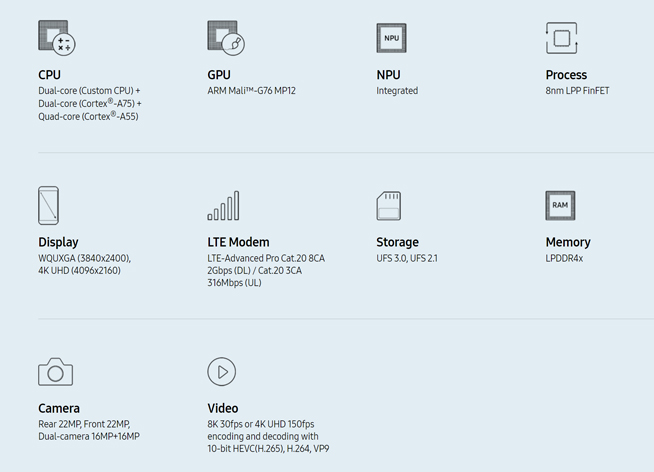Click the GPU chip icon
The height and width of the screenshot is (472, 654).
tap(225, 38)
